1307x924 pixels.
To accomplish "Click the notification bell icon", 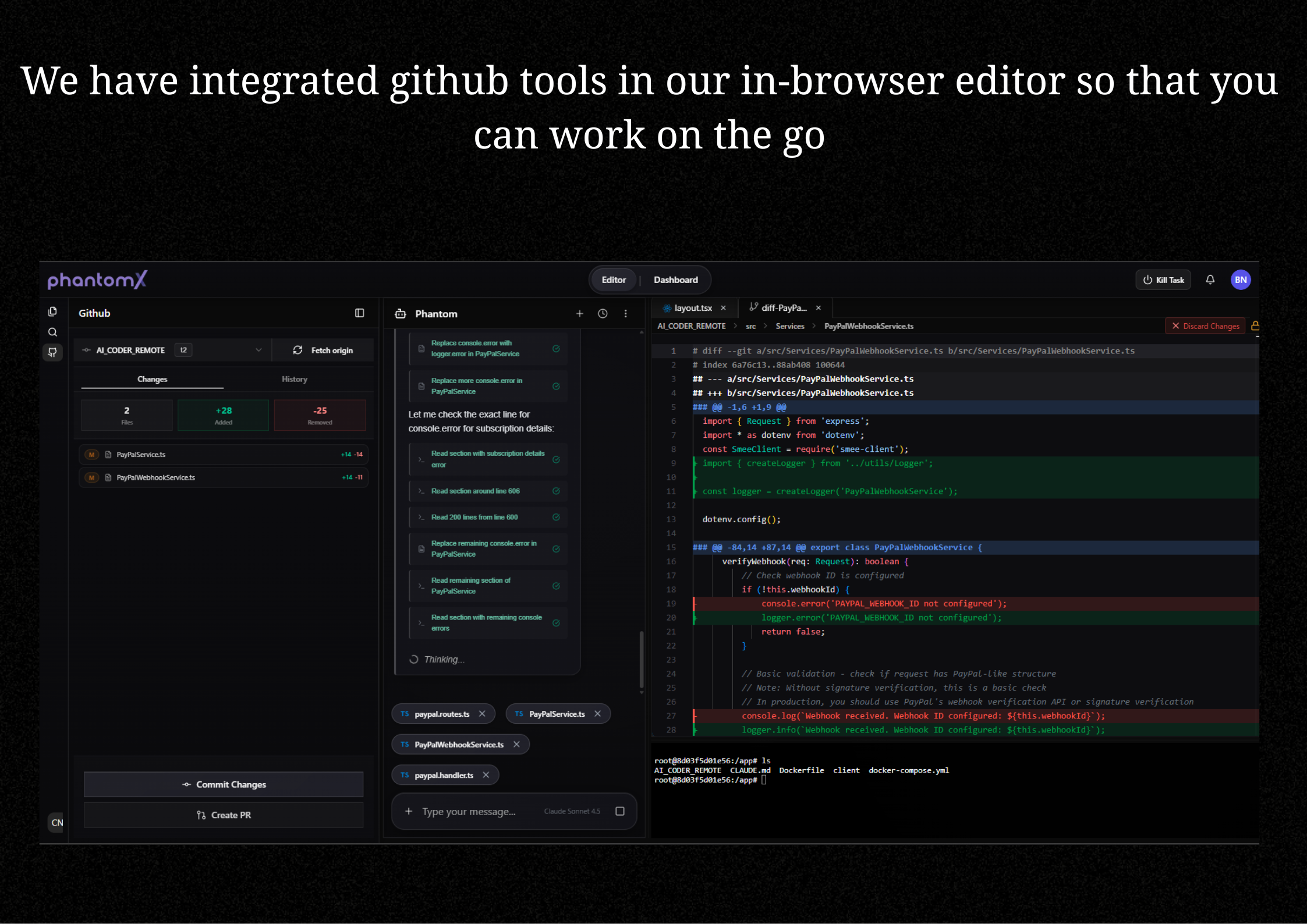I will click(1210, 280).
